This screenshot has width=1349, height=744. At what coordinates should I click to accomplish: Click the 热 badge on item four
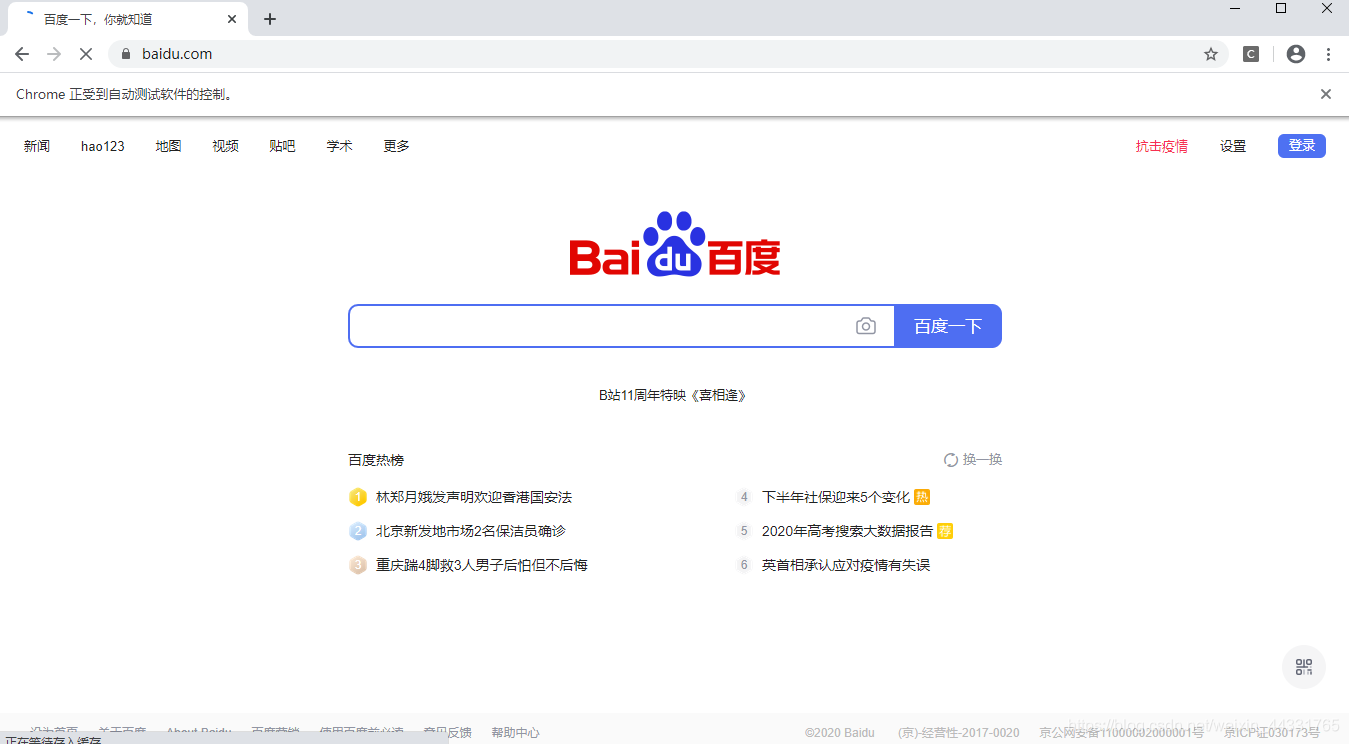click(922, 497)
